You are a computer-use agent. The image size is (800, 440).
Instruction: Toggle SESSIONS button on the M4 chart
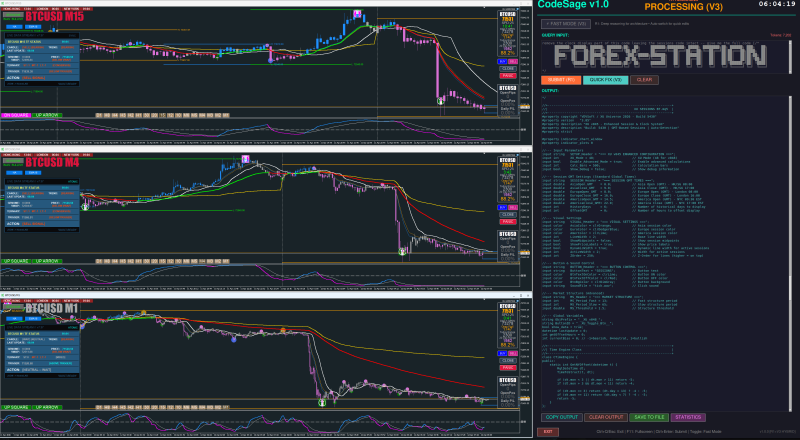pos(14,161)
